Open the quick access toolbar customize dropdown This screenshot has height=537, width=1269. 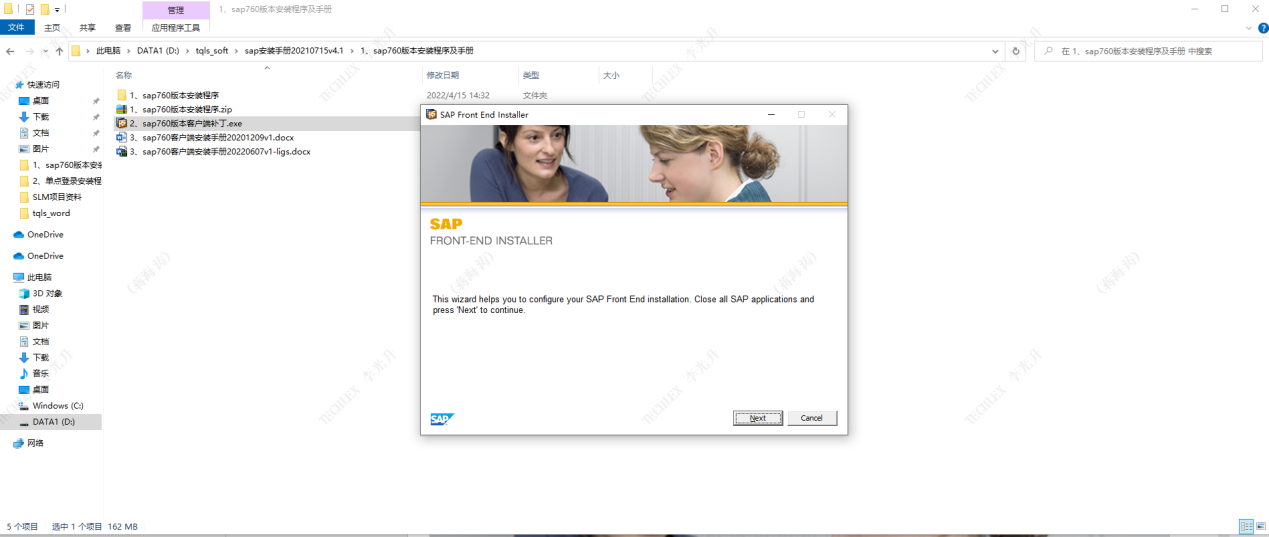pos(58,9)
